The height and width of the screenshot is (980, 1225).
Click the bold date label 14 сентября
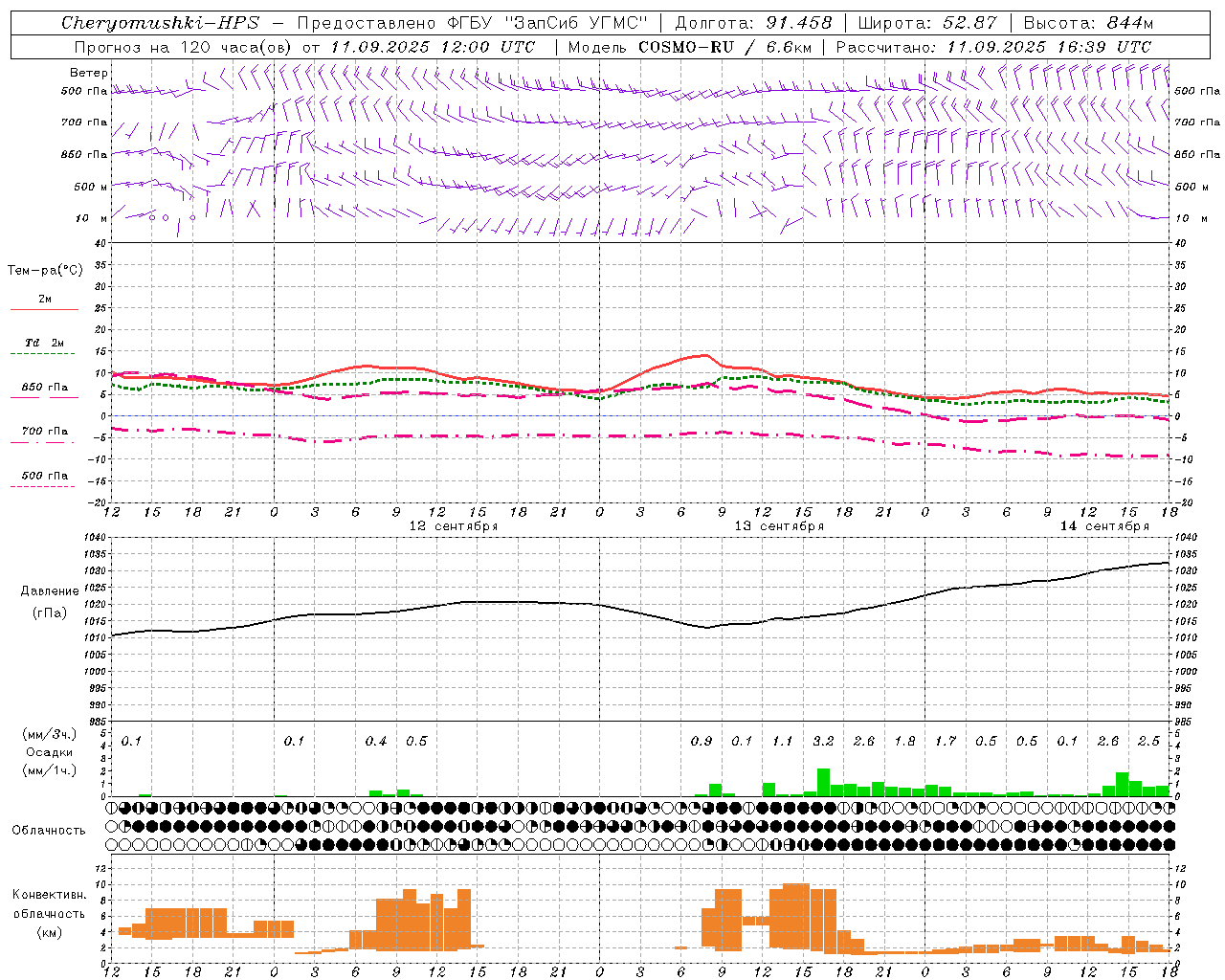1104,526
